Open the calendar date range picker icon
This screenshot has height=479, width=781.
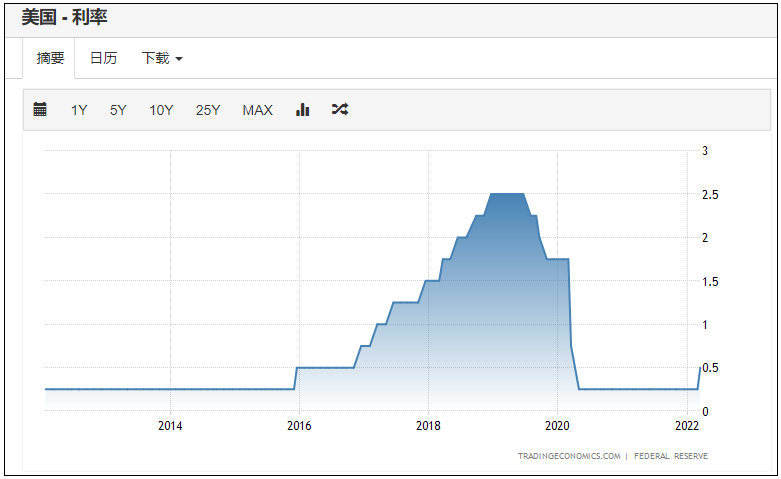pos(40,110)
